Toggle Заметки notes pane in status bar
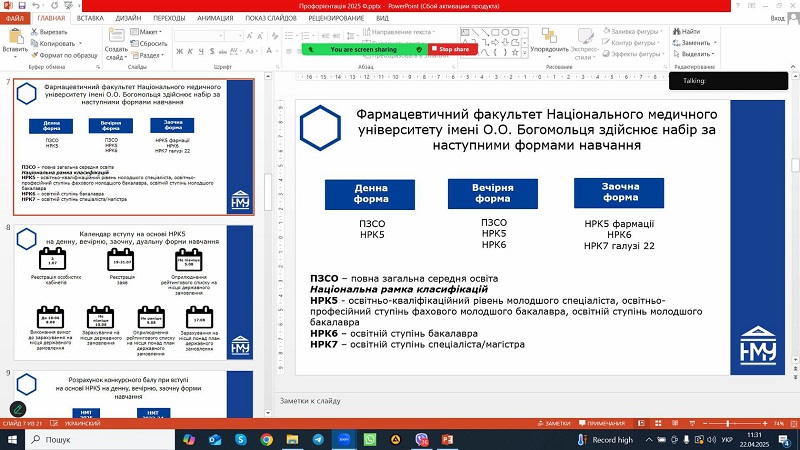The image size is (800, 450). point(554,423)
